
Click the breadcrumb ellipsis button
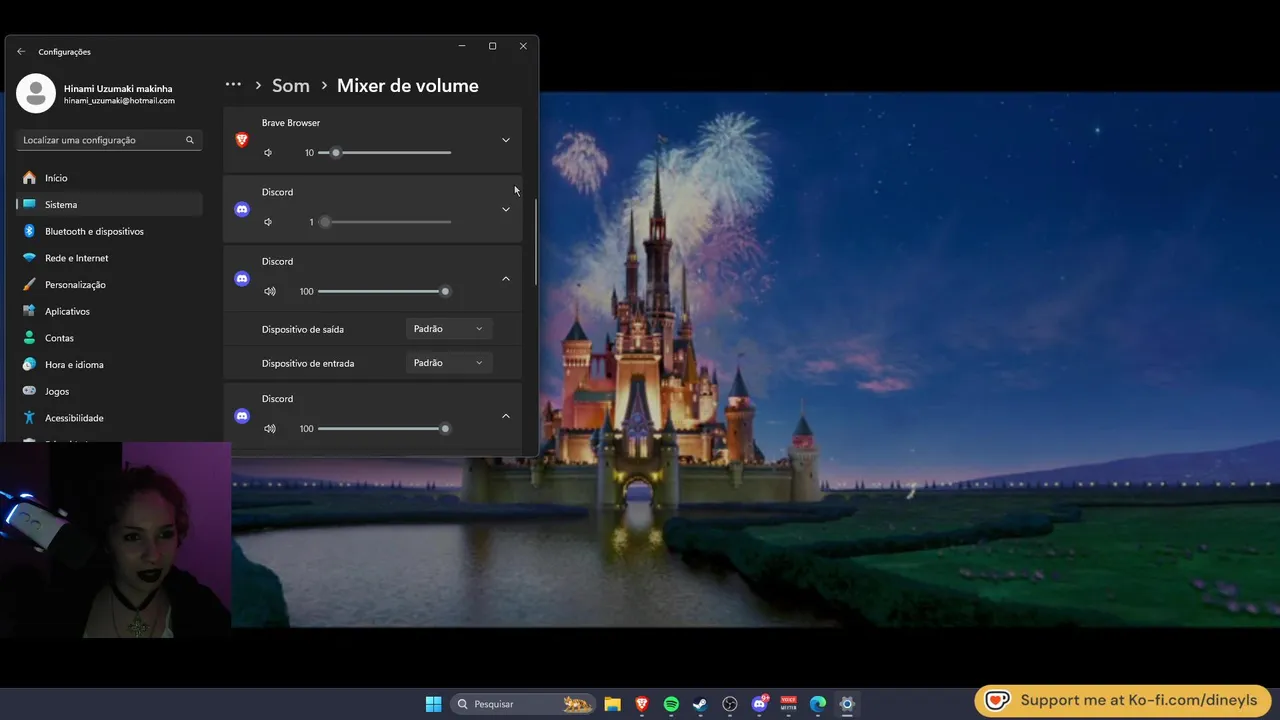tap(233, 85)
